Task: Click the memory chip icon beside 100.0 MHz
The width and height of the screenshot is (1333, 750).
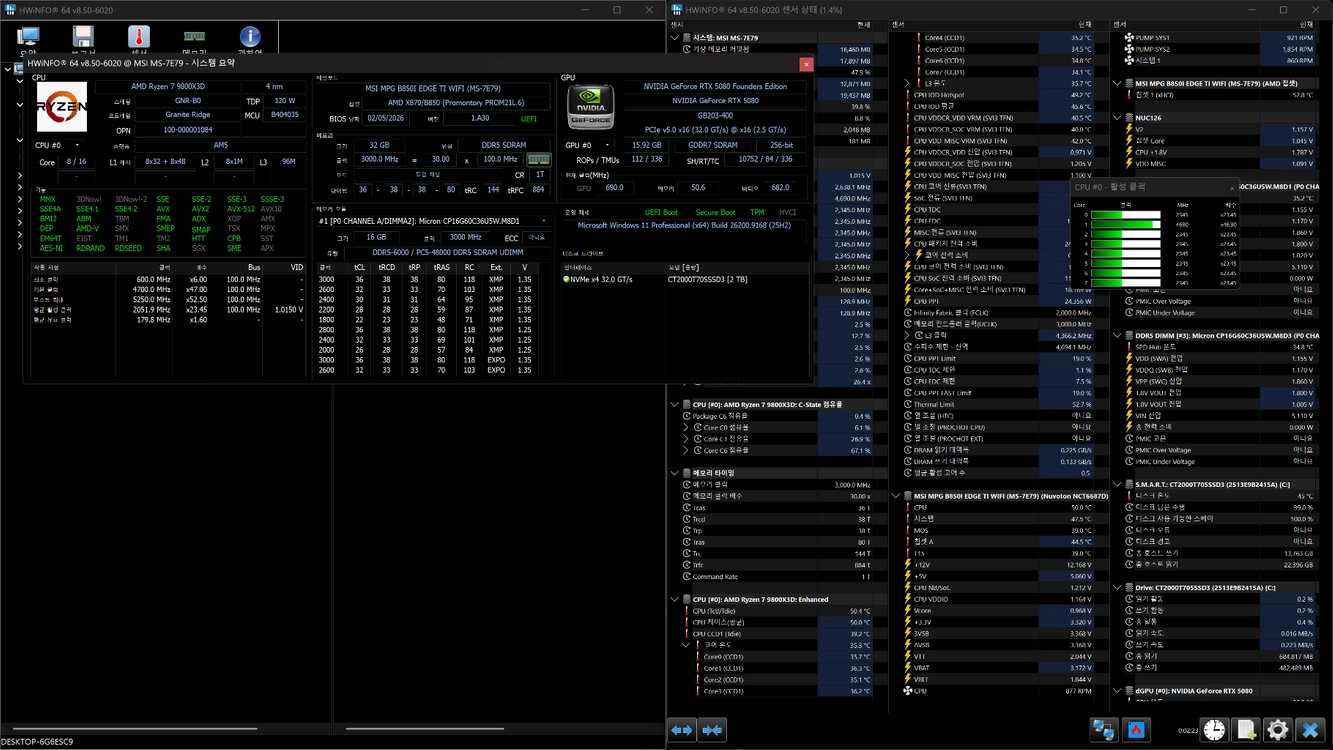Action: coord(539,159)
